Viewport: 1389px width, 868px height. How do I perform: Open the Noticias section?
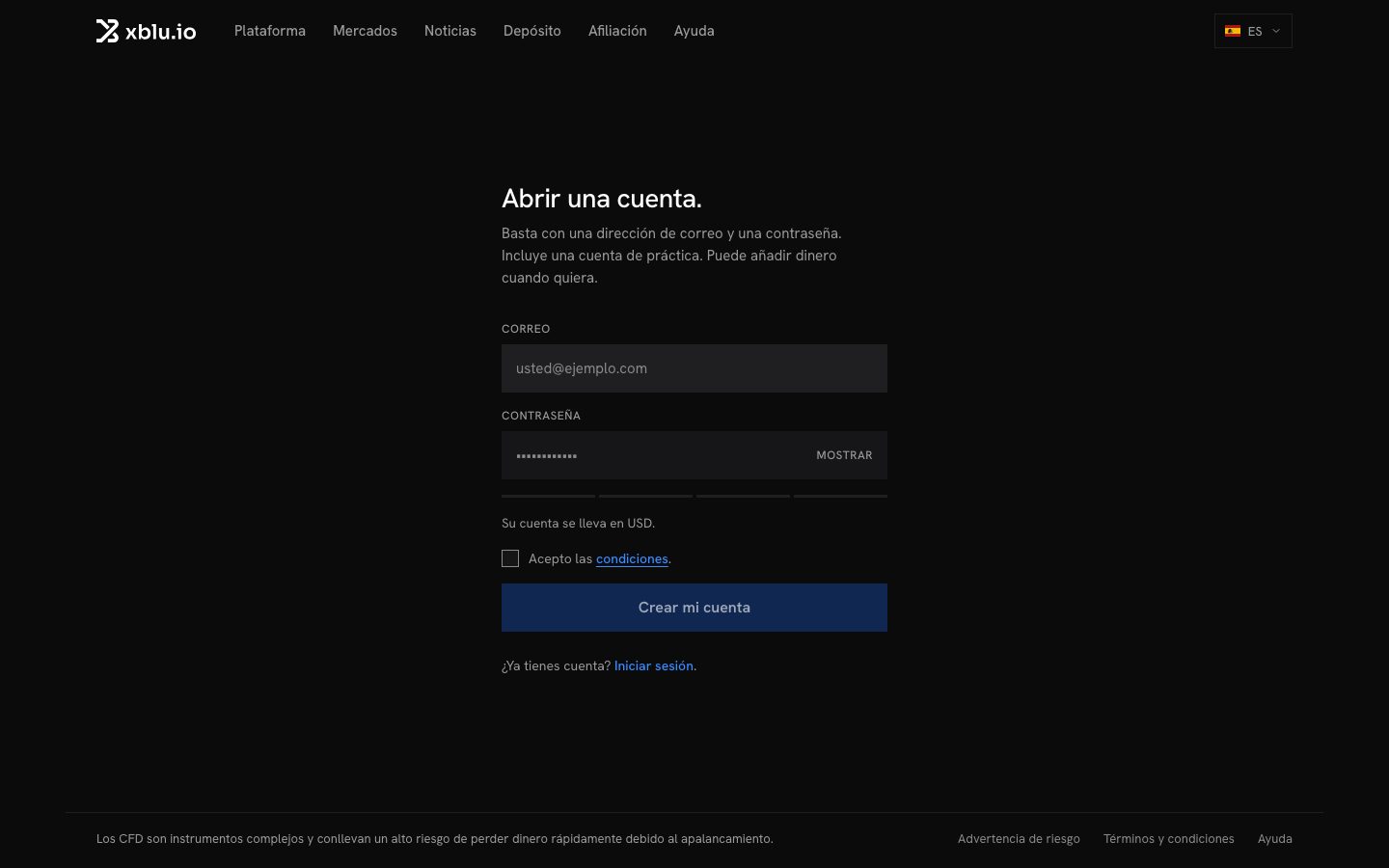coord(450,31)
